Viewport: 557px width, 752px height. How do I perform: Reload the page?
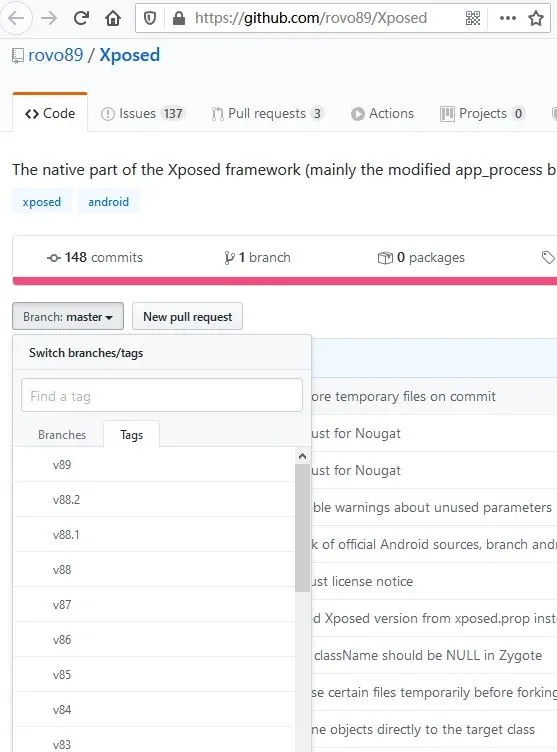pyautogui.click(x=81, y=18)
